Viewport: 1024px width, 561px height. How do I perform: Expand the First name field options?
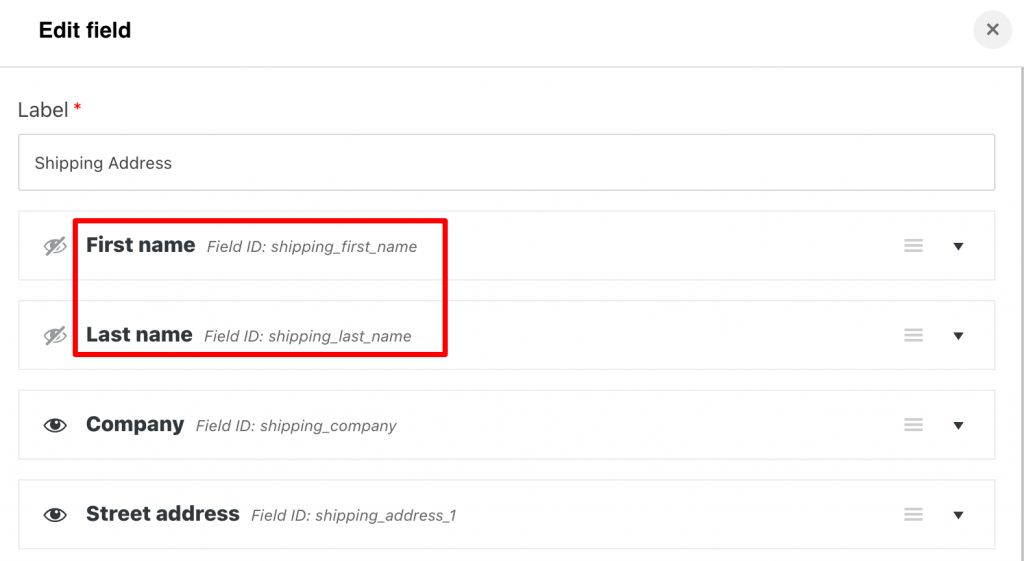[x=958, y=246]
